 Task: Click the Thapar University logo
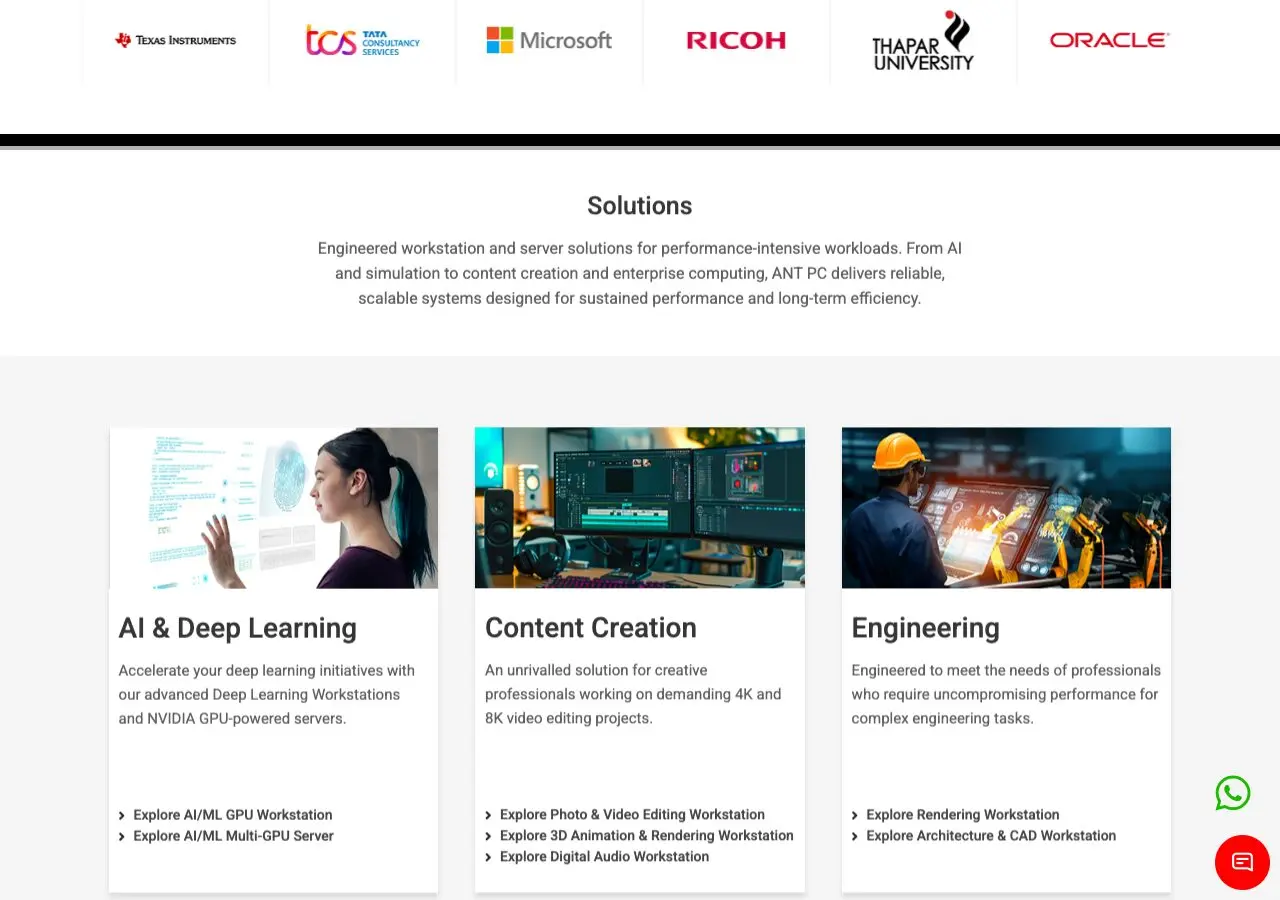pos(923,40)
